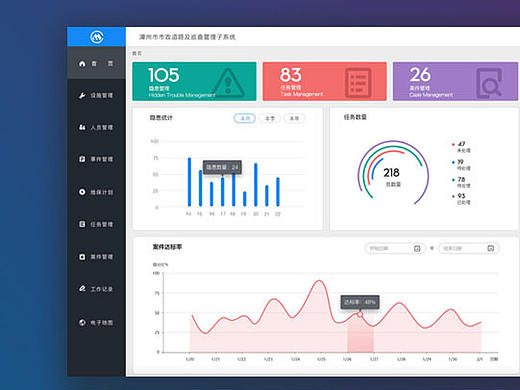This screenshot has height=390, width=520.
Task: Click the 案件达标率 chart heading
Action: 167,247
